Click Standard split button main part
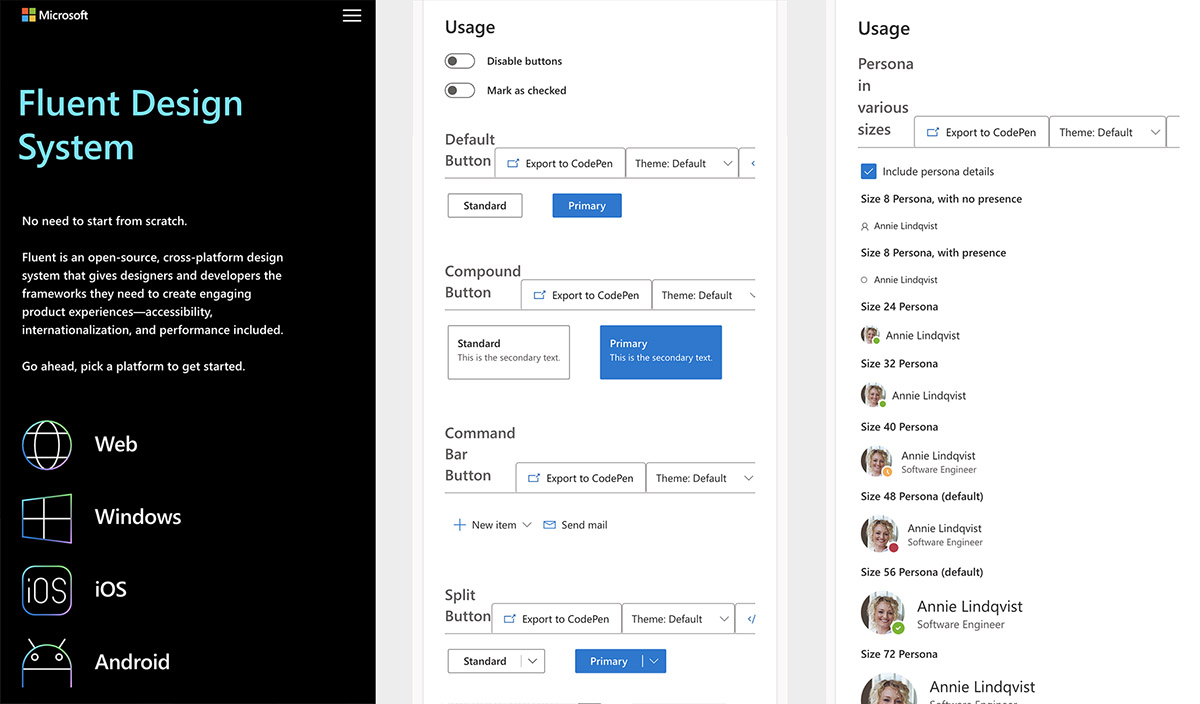 click(x=485, y=661)
